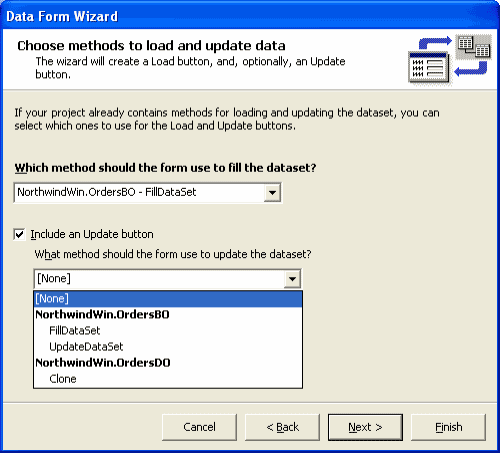Uncheck the Include an Update button checkbox

pos(19,234)
